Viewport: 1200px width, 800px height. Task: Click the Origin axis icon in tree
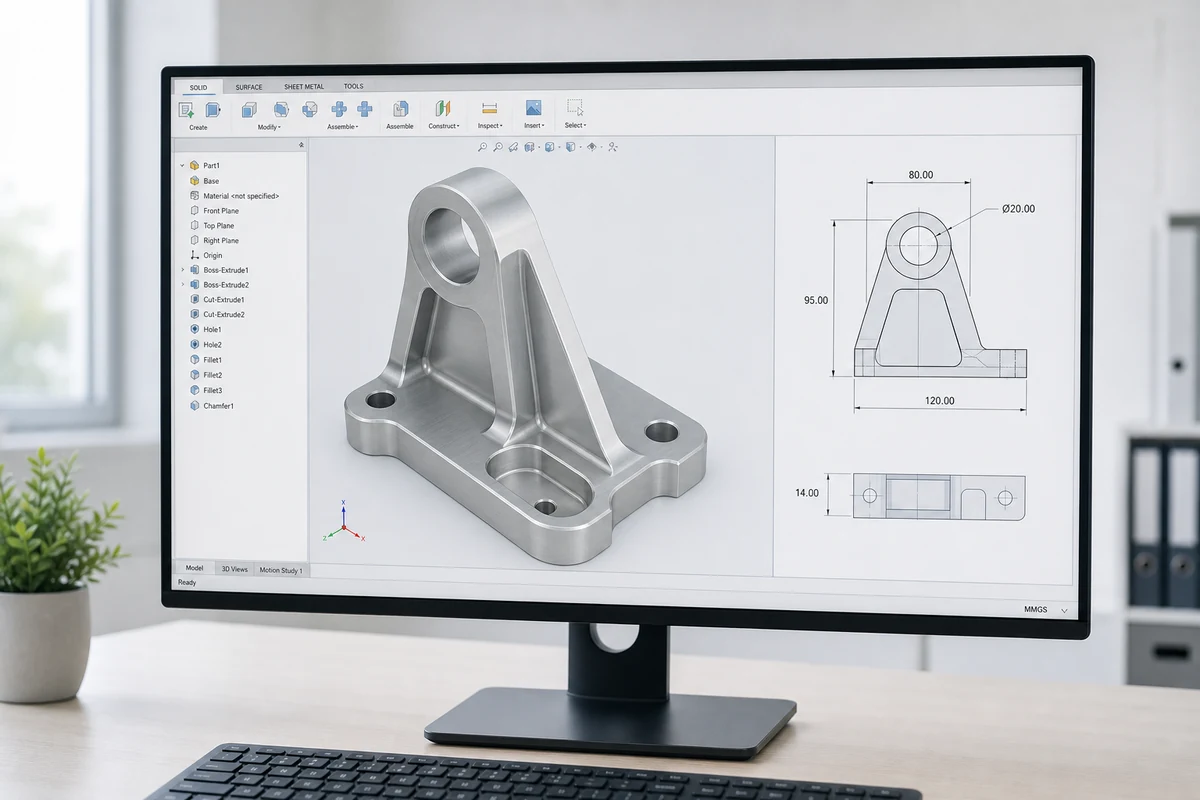click(194, 255)
